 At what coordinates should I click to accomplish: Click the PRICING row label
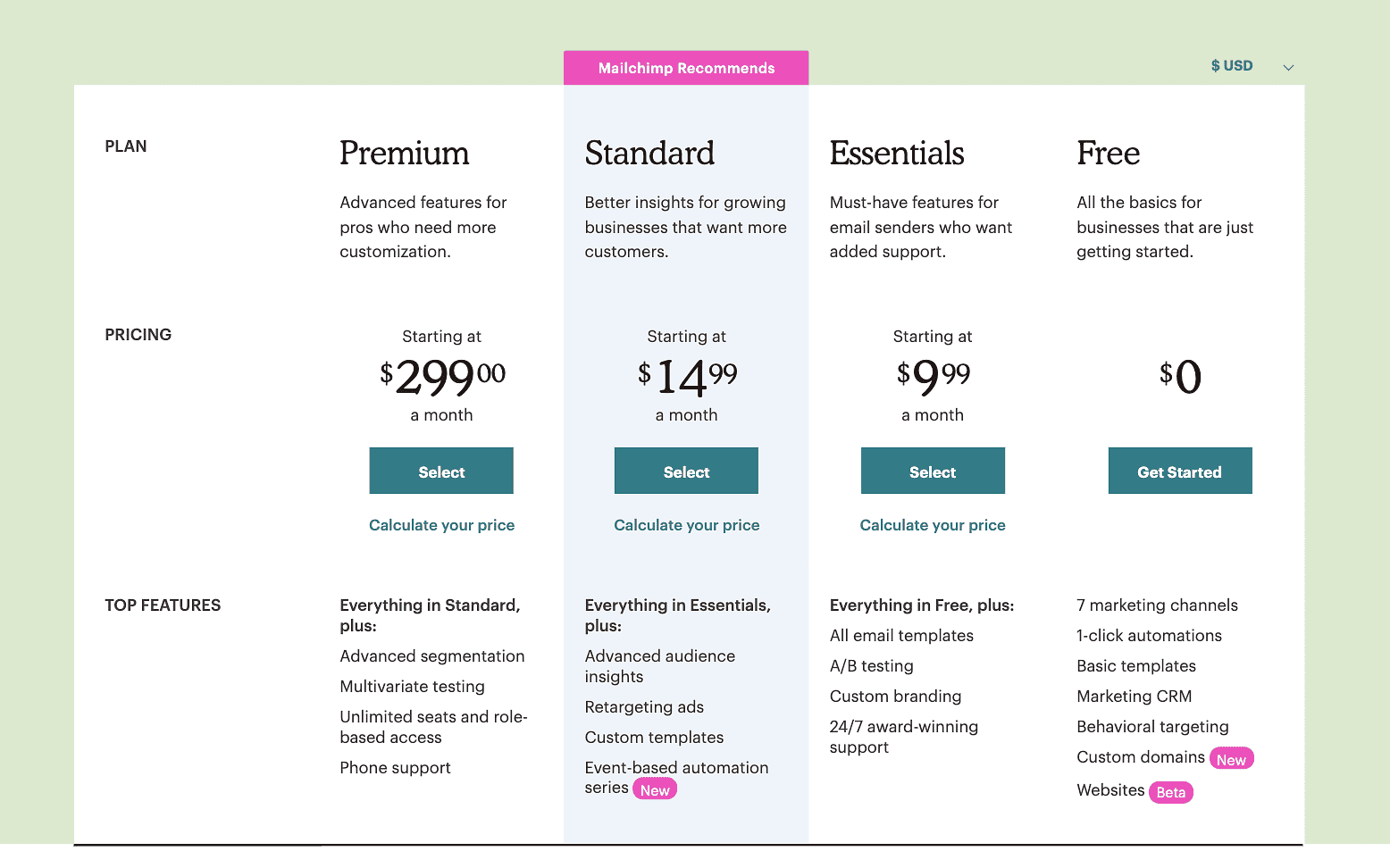coord(138,335)
